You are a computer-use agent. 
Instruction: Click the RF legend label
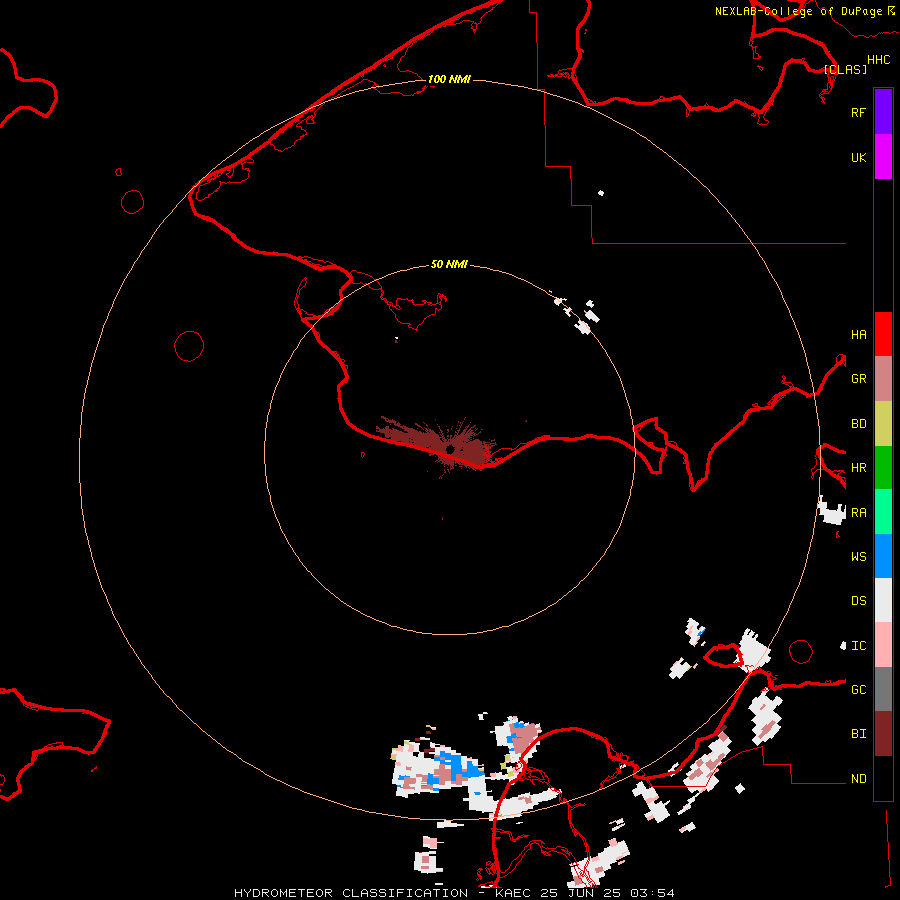pos(858,112)
